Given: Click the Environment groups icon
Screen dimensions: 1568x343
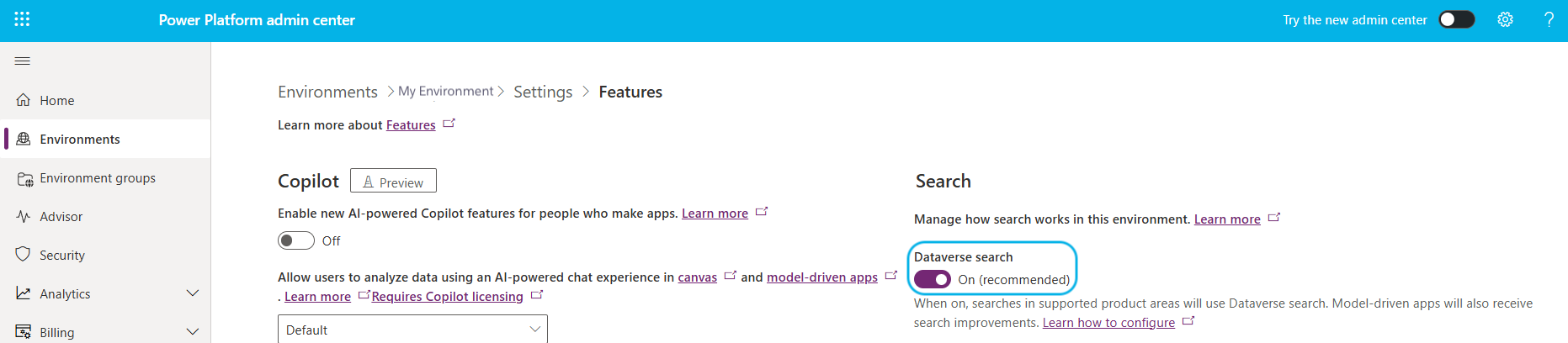Looking at the screenshot, I should click(x=24, y=178).
